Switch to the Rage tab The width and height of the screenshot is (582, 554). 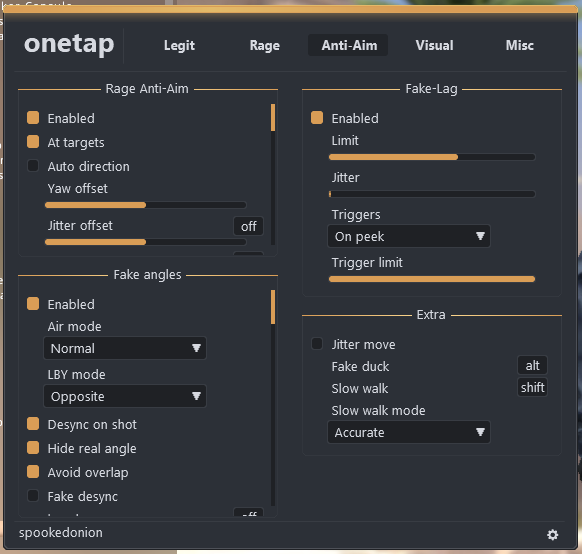(x=265, y=45)
